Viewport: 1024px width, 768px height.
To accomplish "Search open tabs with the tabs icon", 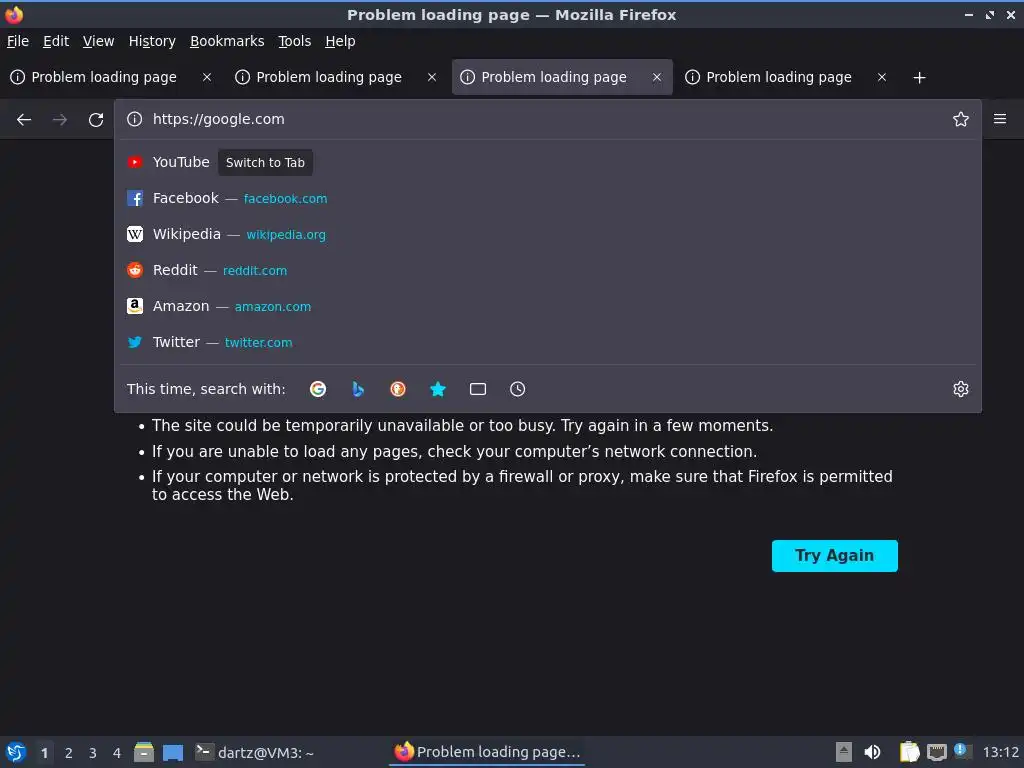I will tap(478, 389).
